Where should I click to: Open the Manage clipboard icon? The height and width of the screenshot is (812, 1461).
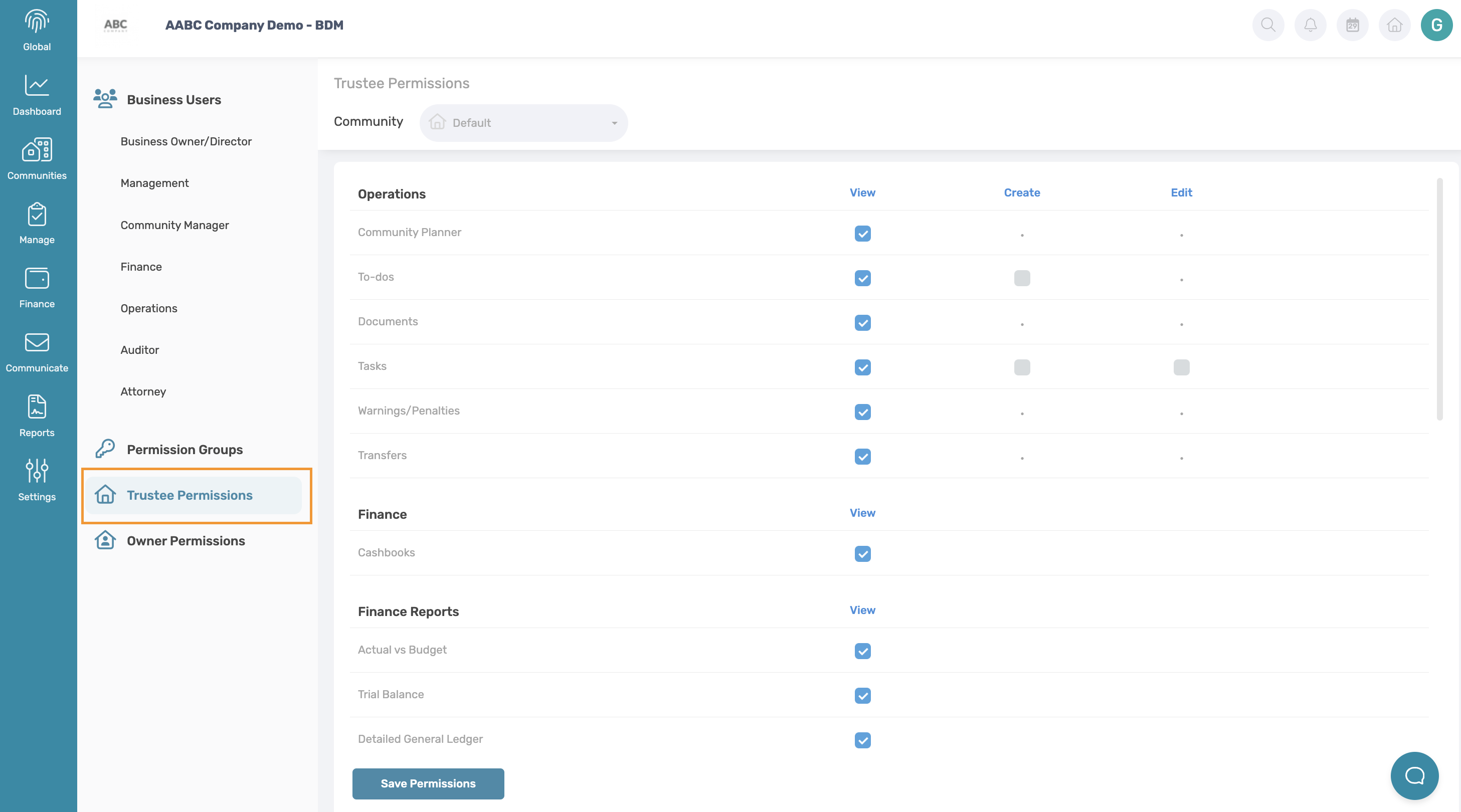pos(37,215)
